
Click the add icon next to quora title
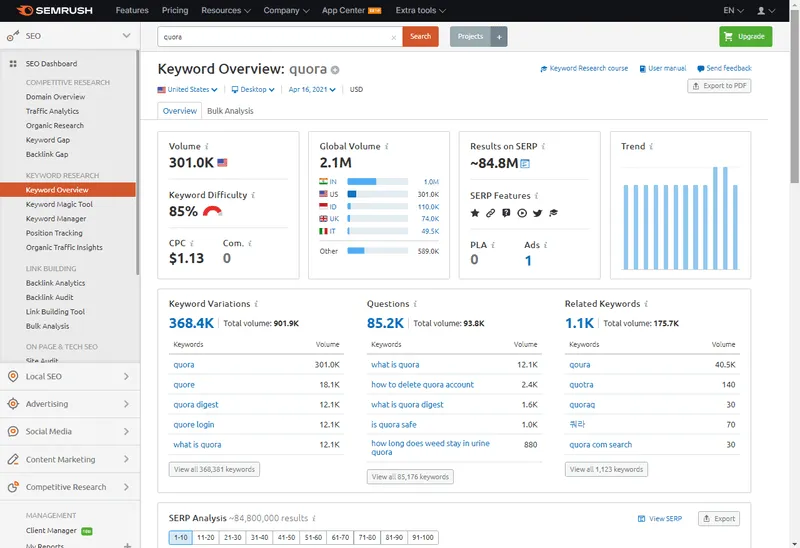(x=335, y=70)
